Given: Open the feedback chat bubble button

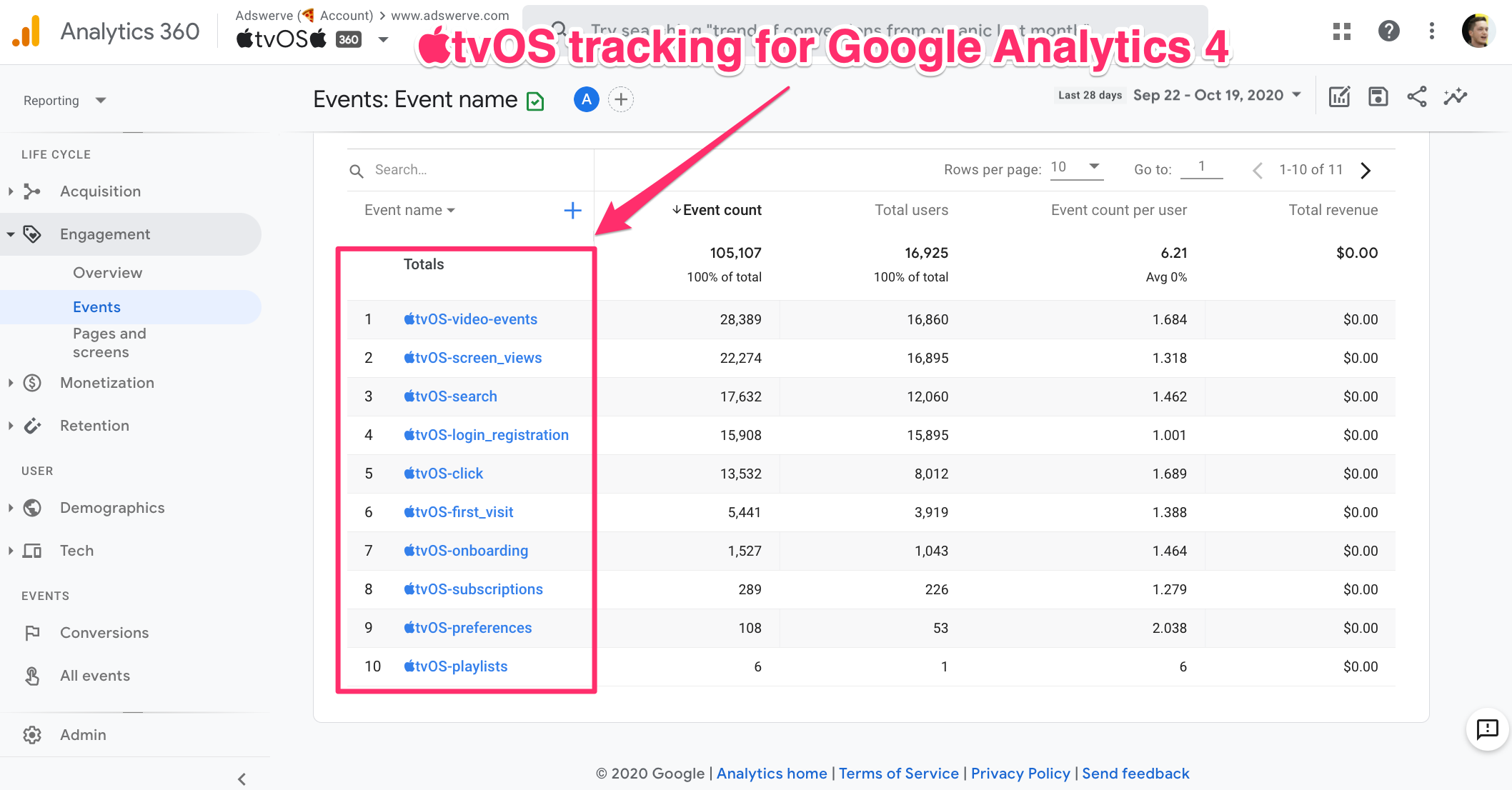Looking at the screenshot, I should pos(1487,729).
